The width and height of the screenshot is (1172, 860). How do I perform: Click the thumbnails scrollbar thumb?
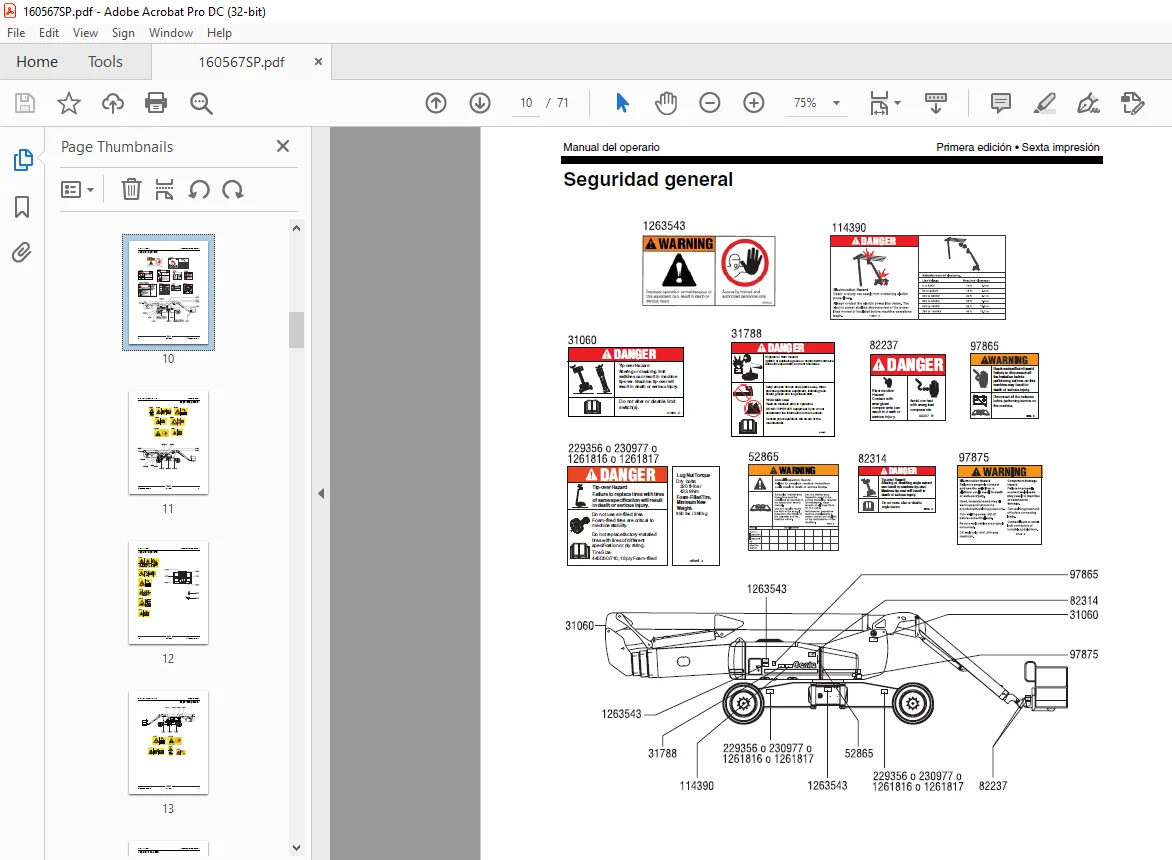(x=297, y=330)
